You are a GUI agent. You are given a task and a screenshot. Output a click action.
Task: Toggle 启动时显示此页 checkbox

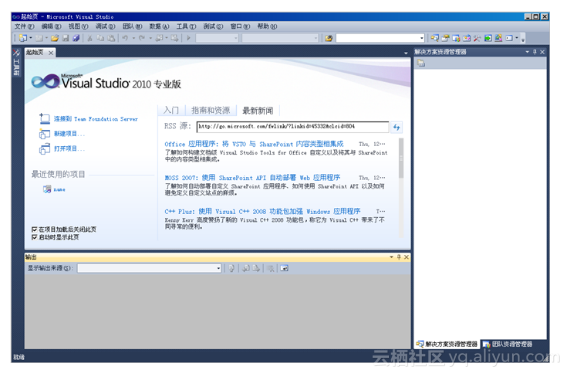(34, 237)
